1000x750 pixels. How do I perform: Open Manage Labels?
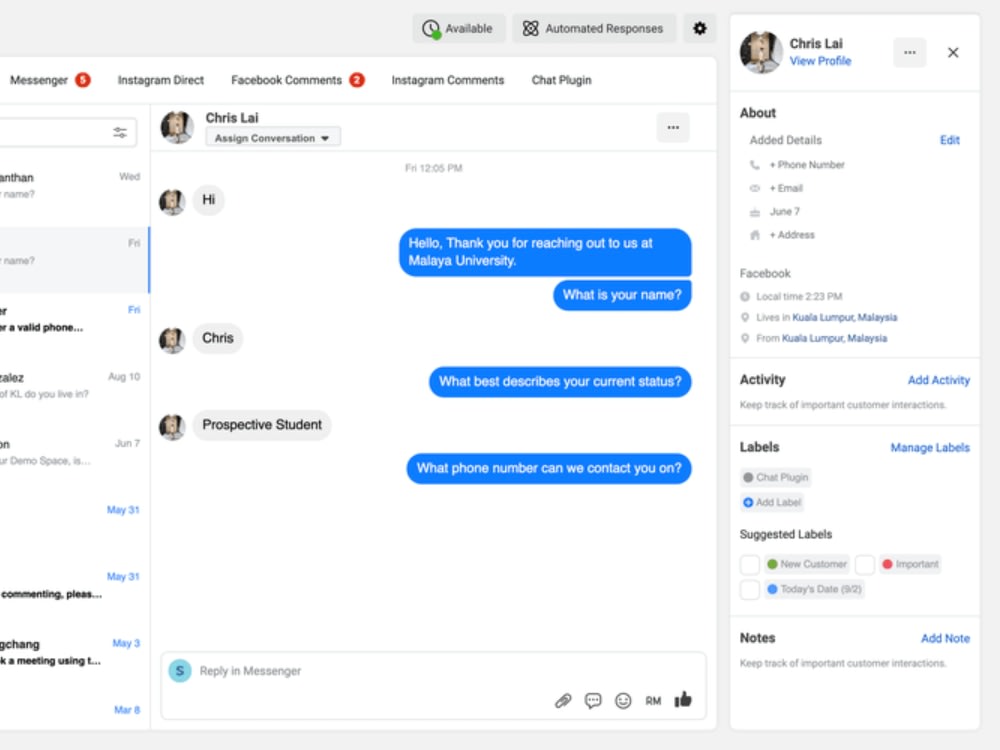930,448
